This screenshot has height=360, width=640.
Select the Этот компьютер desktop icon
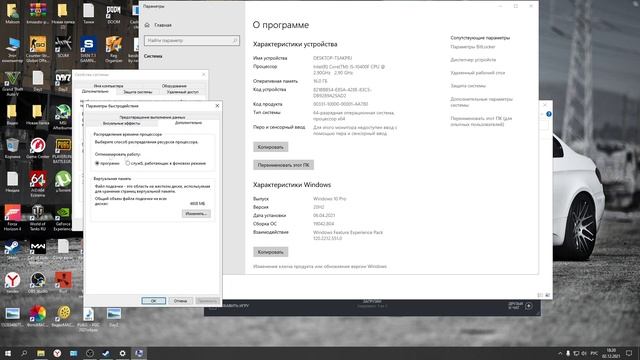[x=12, y=50]
